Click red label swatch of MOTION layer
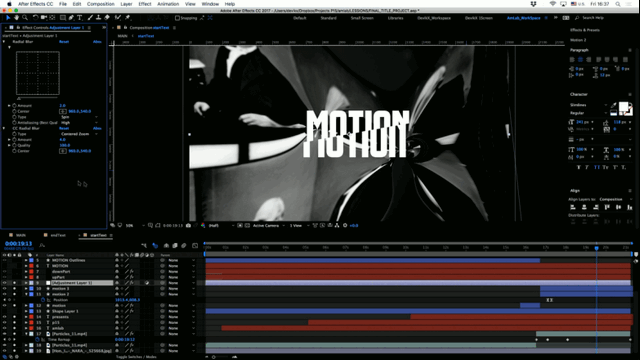The width and height of the screenshot is (640, 360). pyautogui.click(x=31, y=266)
